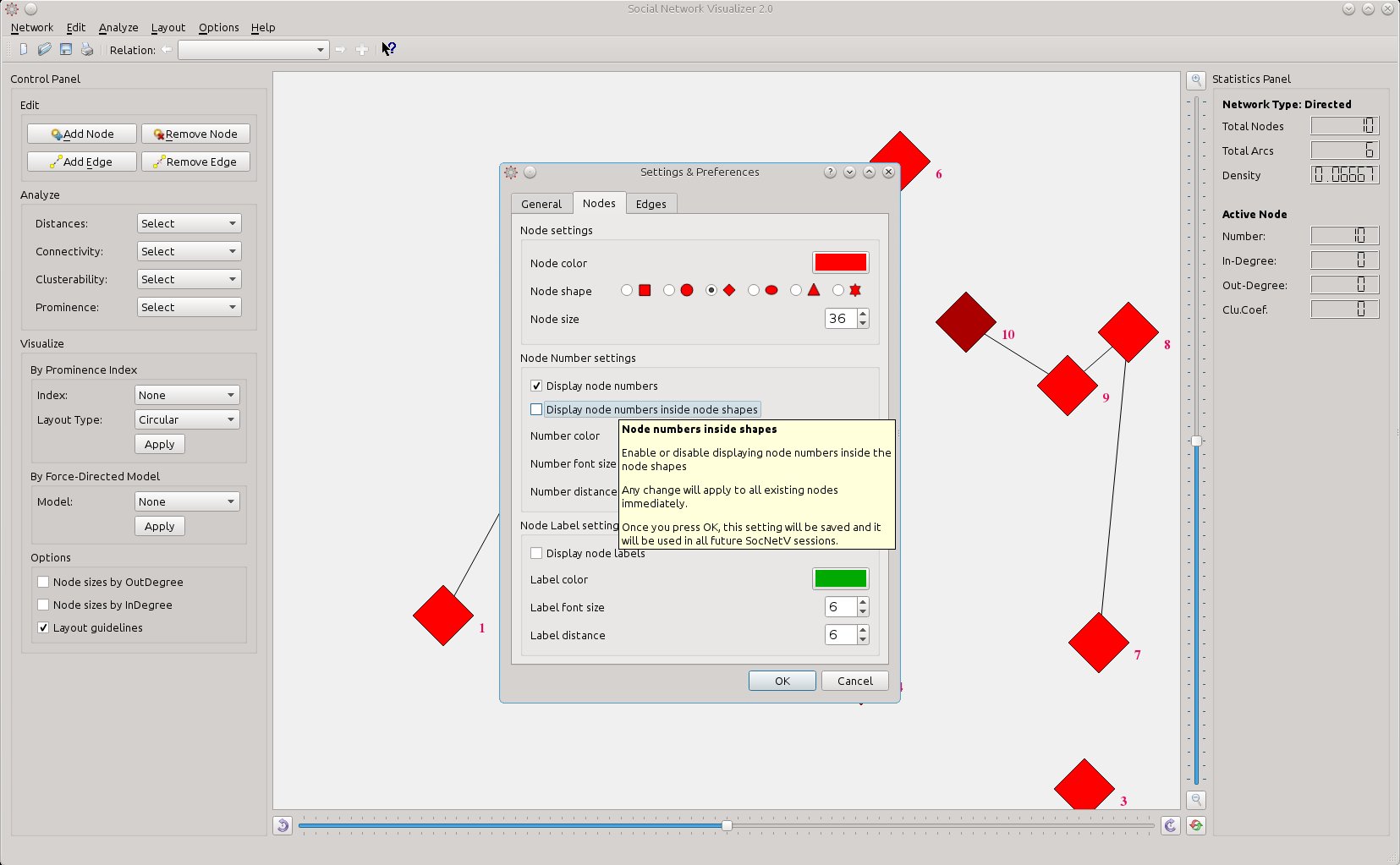
Task: Open the Distances Select dropdown
Action: click(x=189, y=223)
